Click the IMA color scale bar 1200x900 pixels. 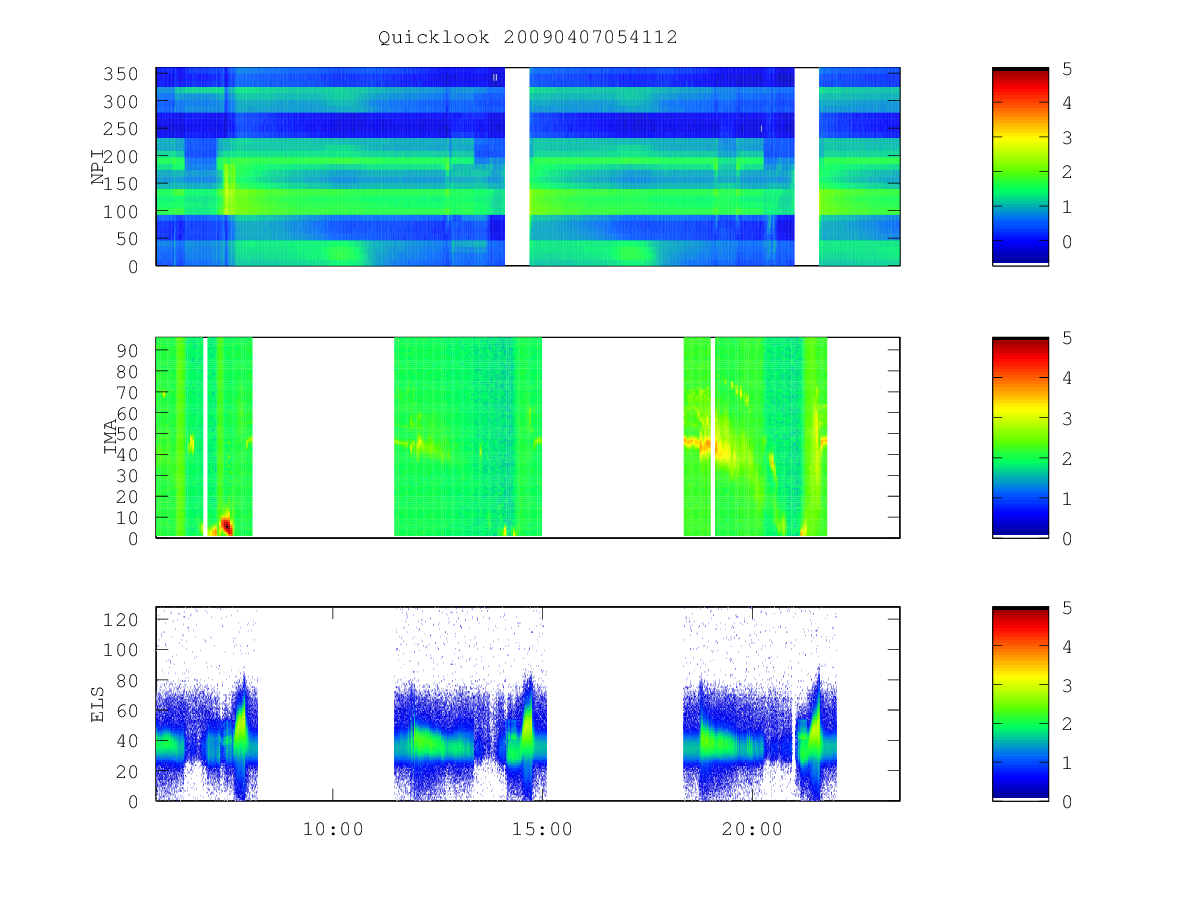1020,437
